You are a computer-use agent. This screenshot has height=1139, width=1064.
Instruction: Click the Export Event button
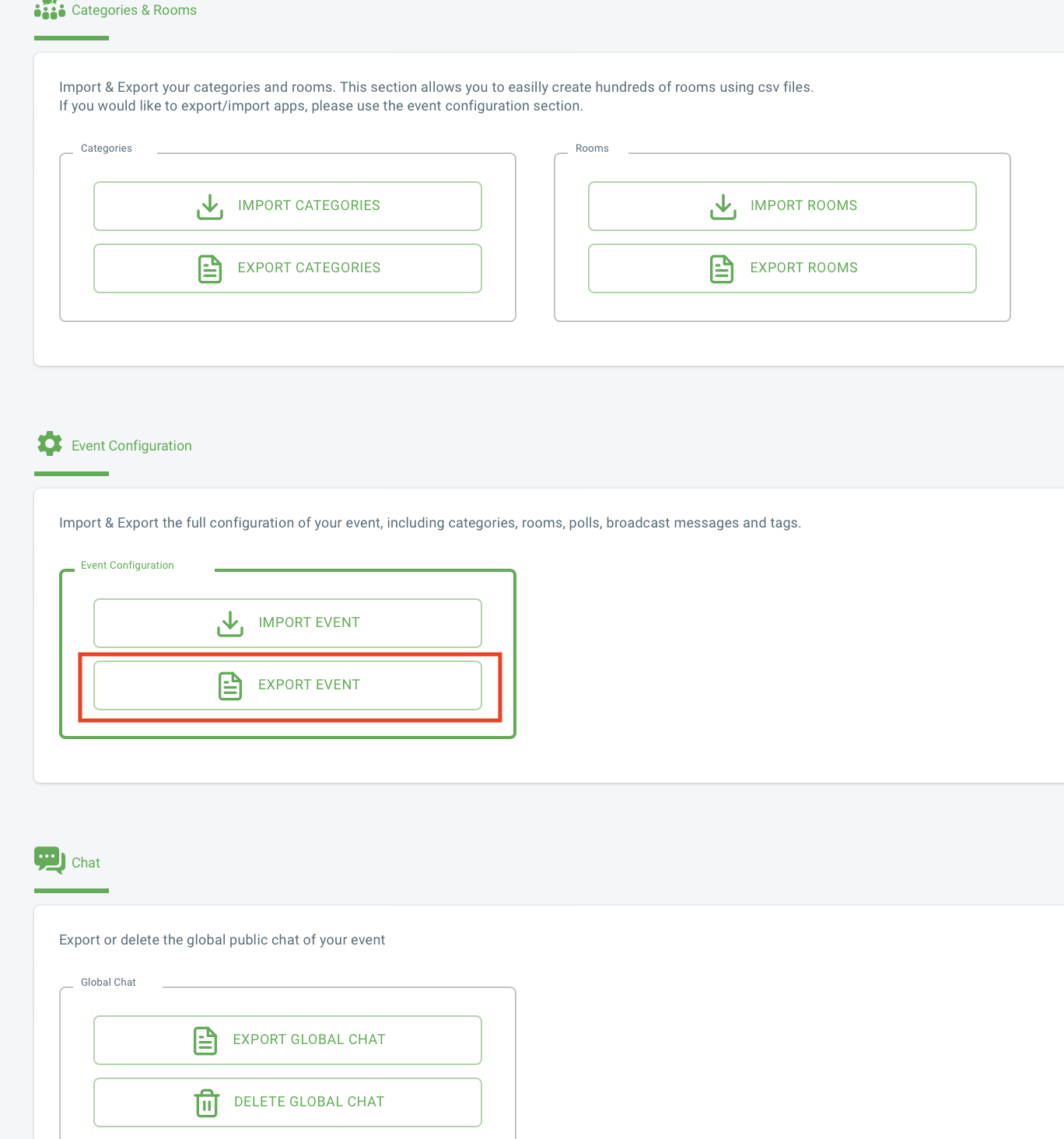(288, 685)
